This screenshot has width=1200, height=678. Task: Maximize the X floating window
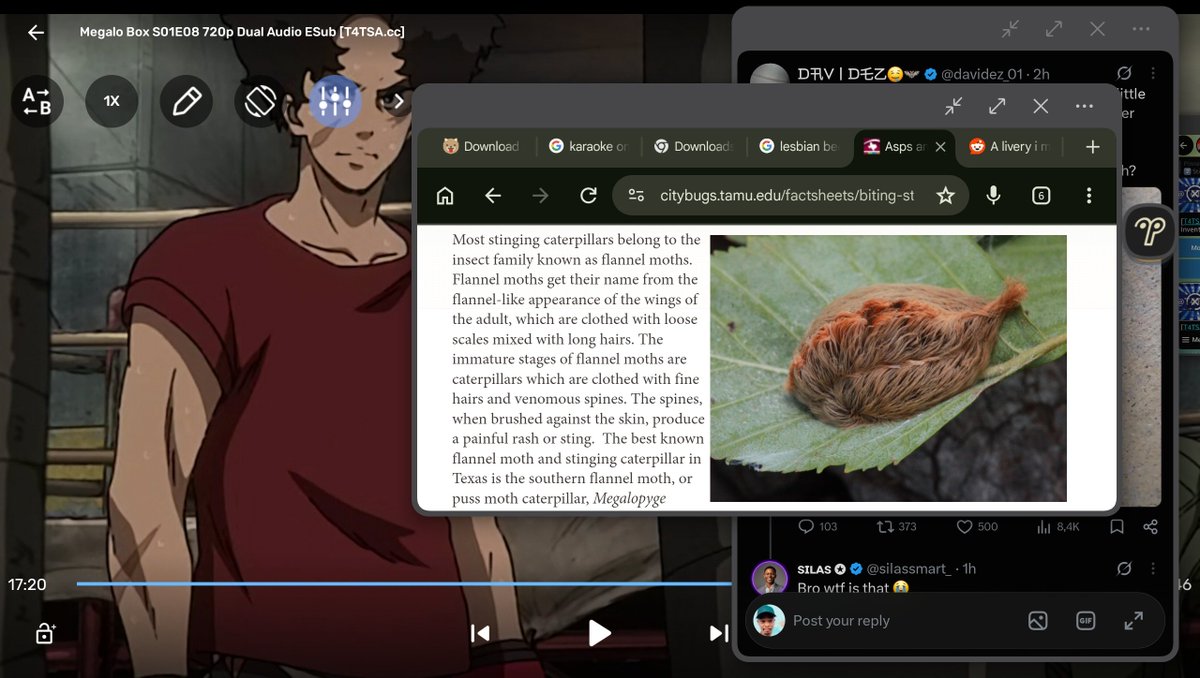coord(1054,29)
